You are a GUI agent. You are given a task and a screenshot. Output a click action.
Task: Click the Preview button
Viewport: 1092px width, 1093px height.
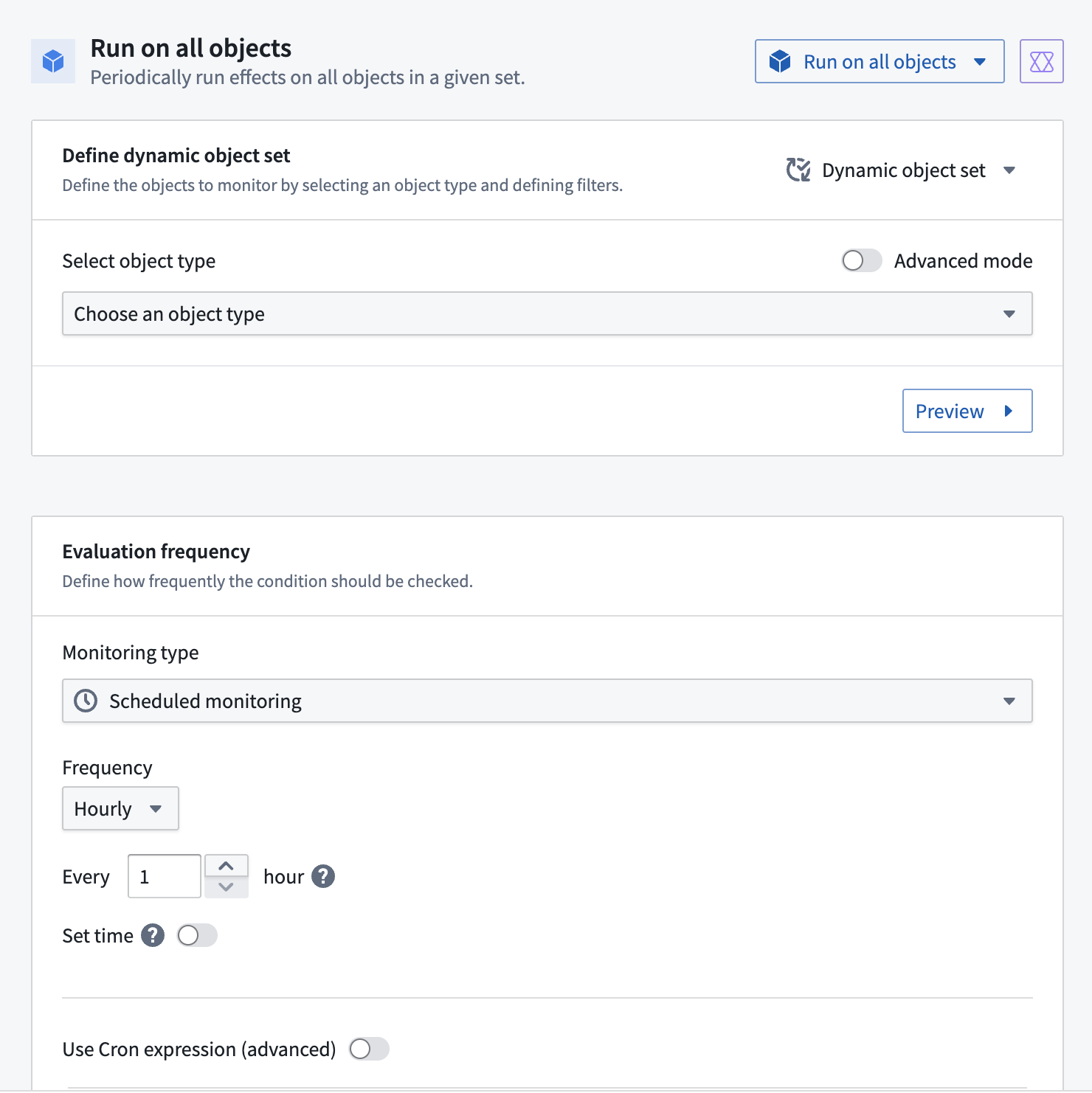click(x=966, y=411)
